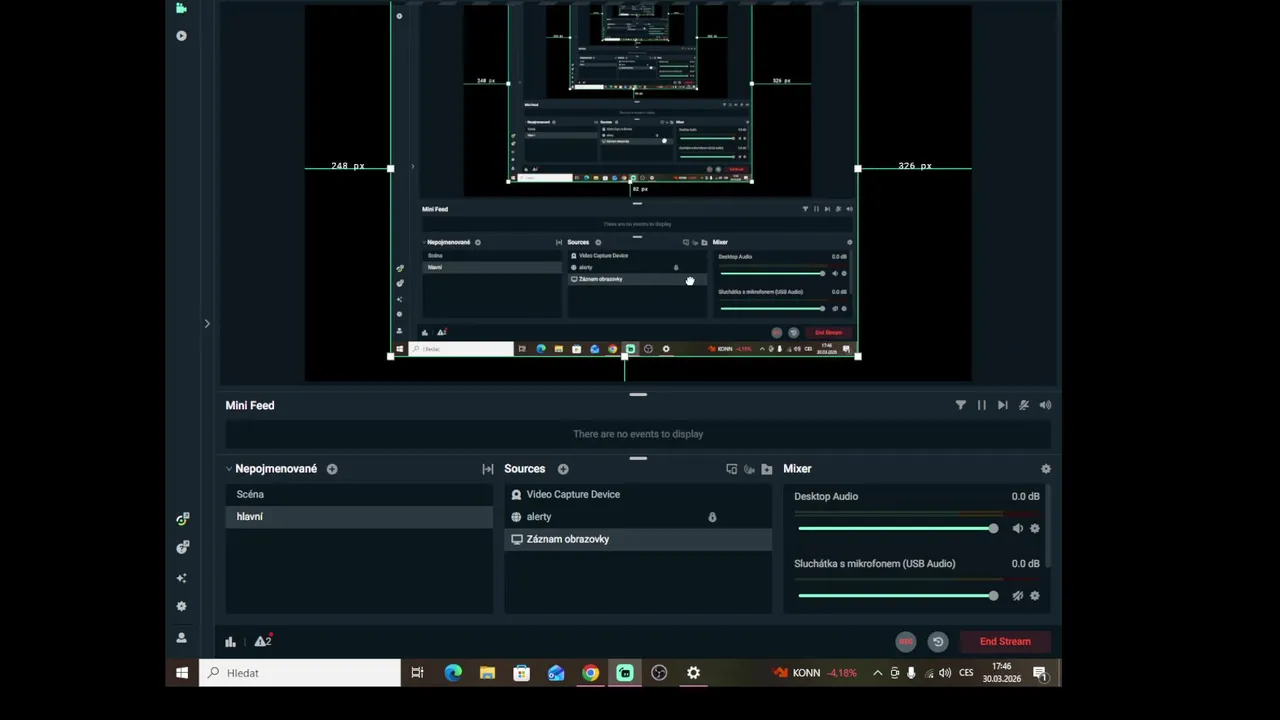Click the Windows Start button
This screenshot has height=720, width=1280.
point(182,673)
